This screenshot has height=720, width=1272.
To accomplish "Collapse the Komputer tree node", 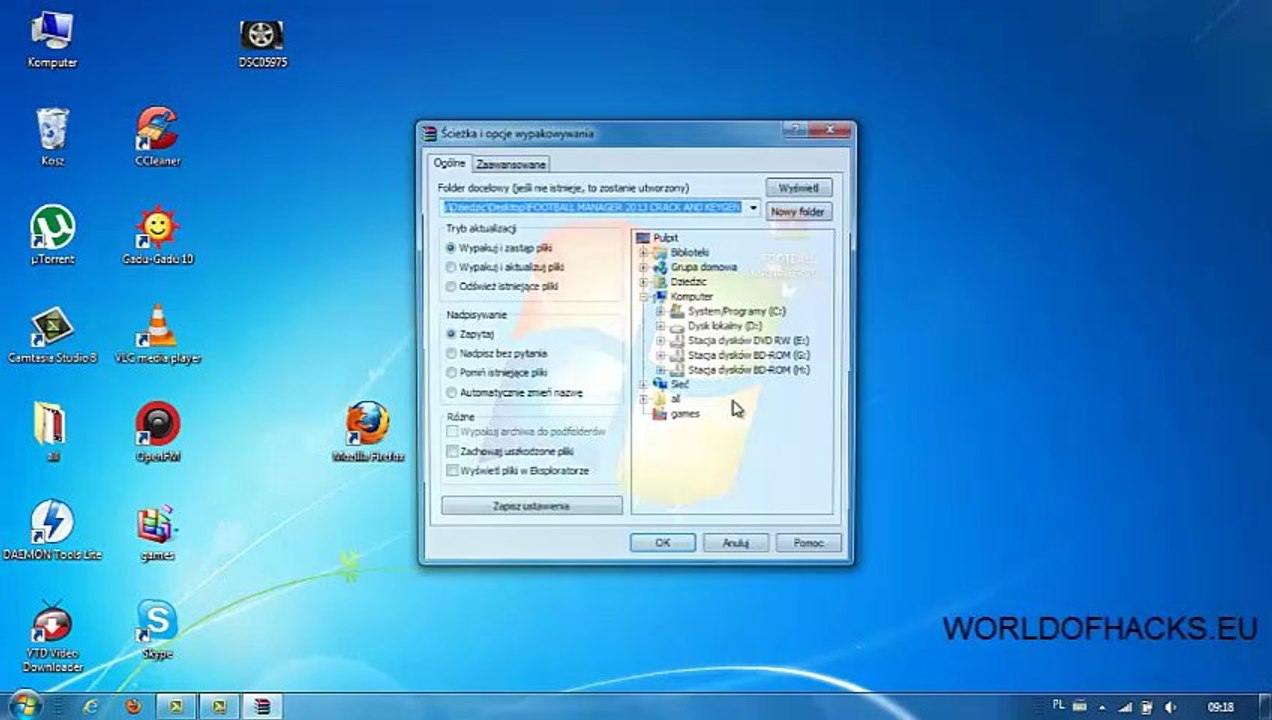I will point(644,296).
